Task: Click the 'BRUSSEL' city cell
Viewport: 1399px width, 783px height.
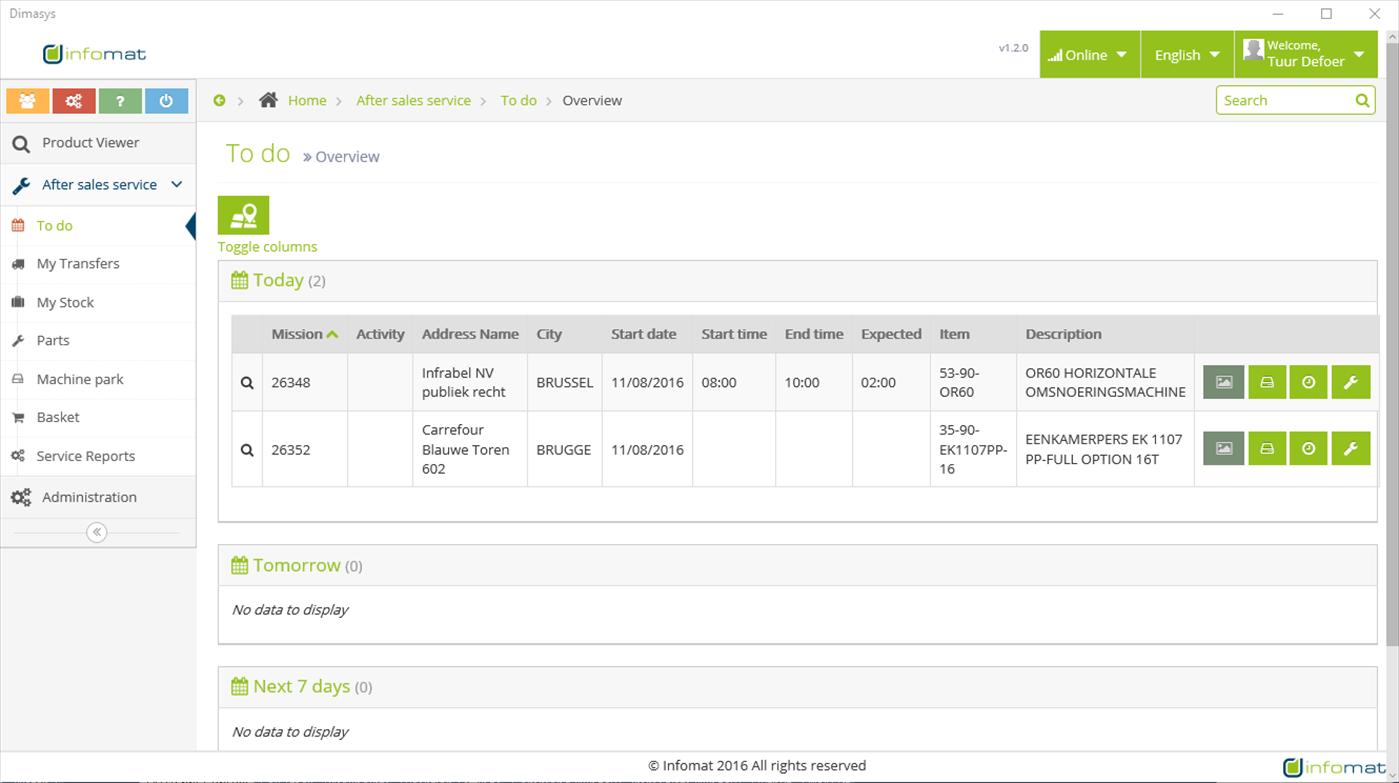Action: coord(565,382)
